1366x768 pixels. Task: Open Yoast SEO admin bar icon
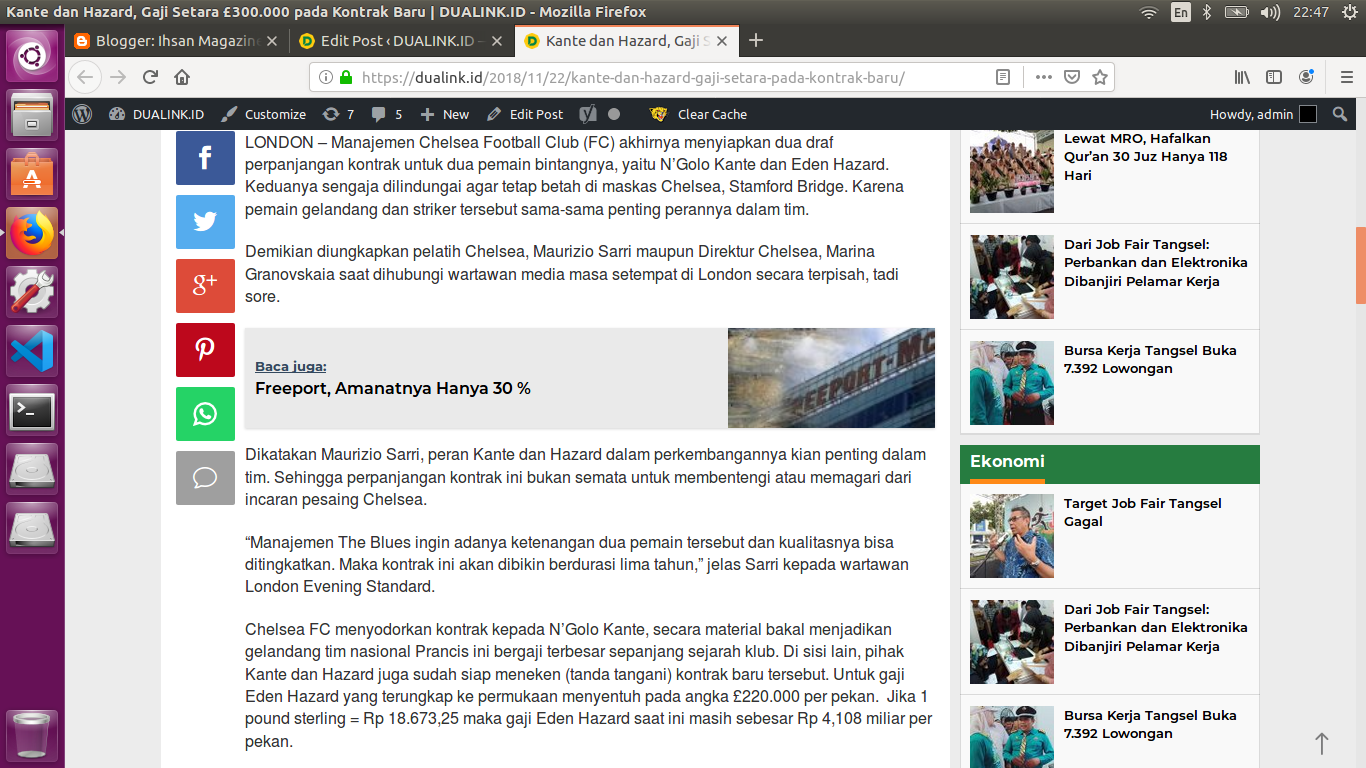coord(588,114)
